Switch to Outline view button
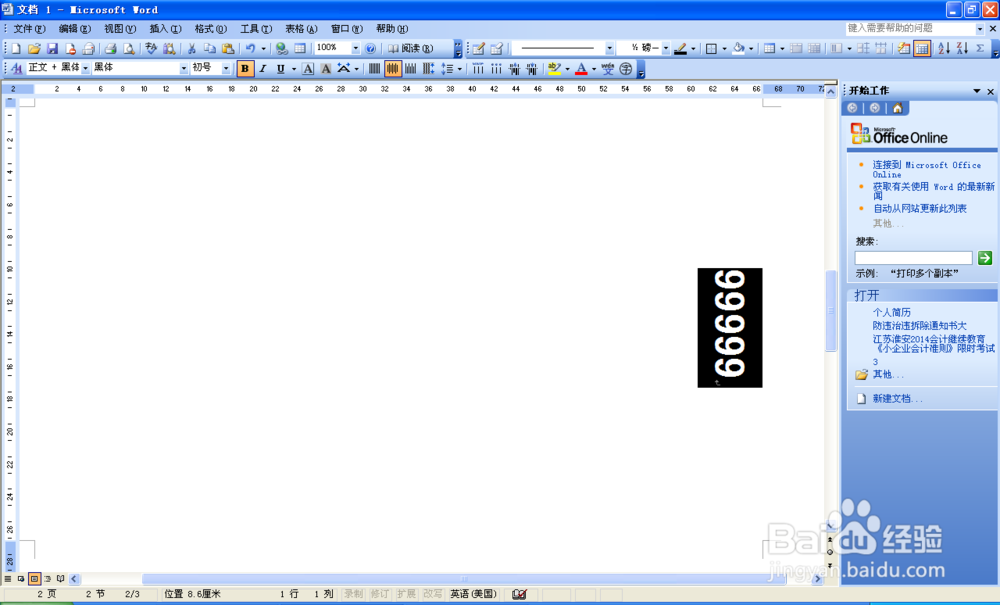This screenshot has width=1000, height=605. click(x=47, y=579)
